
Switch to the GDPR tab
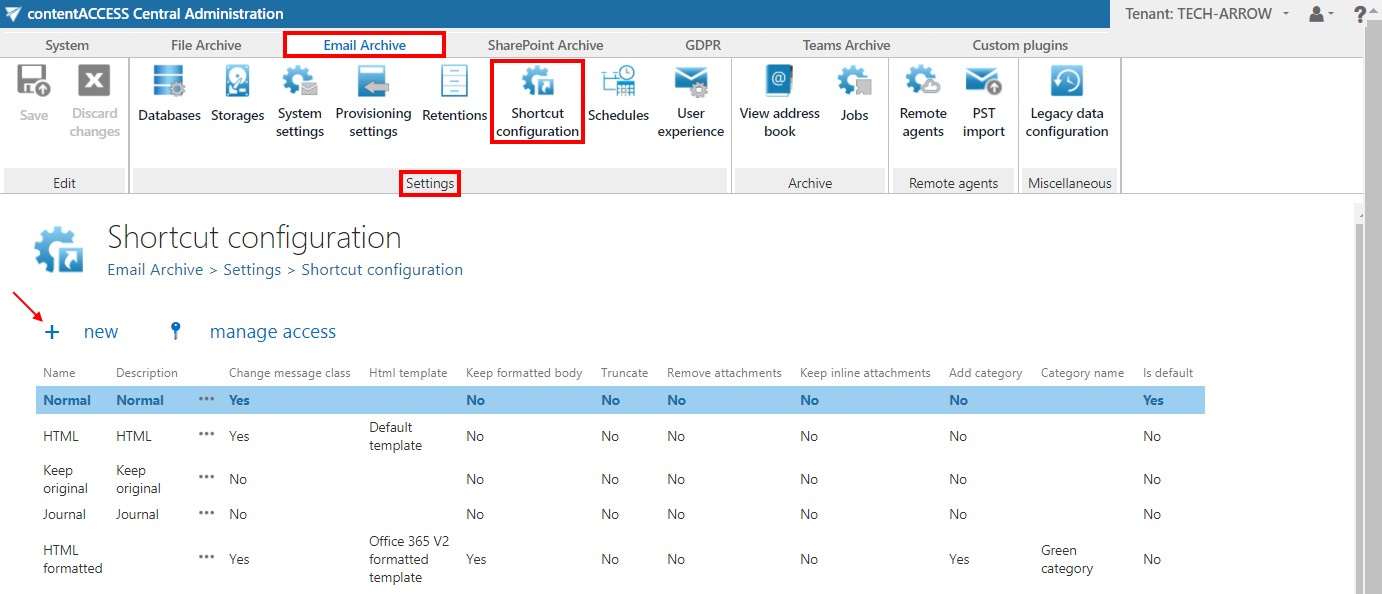coord(702,45)
